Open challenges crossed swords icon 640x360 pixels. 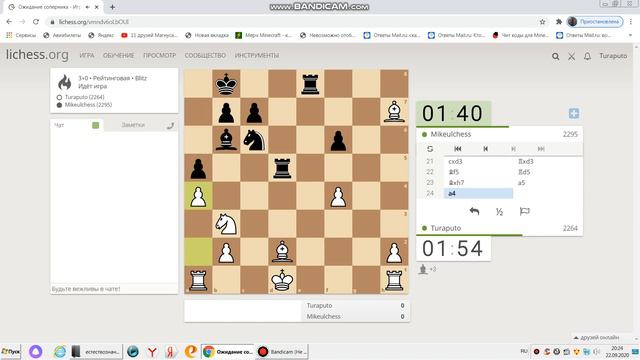click(571, 56)
